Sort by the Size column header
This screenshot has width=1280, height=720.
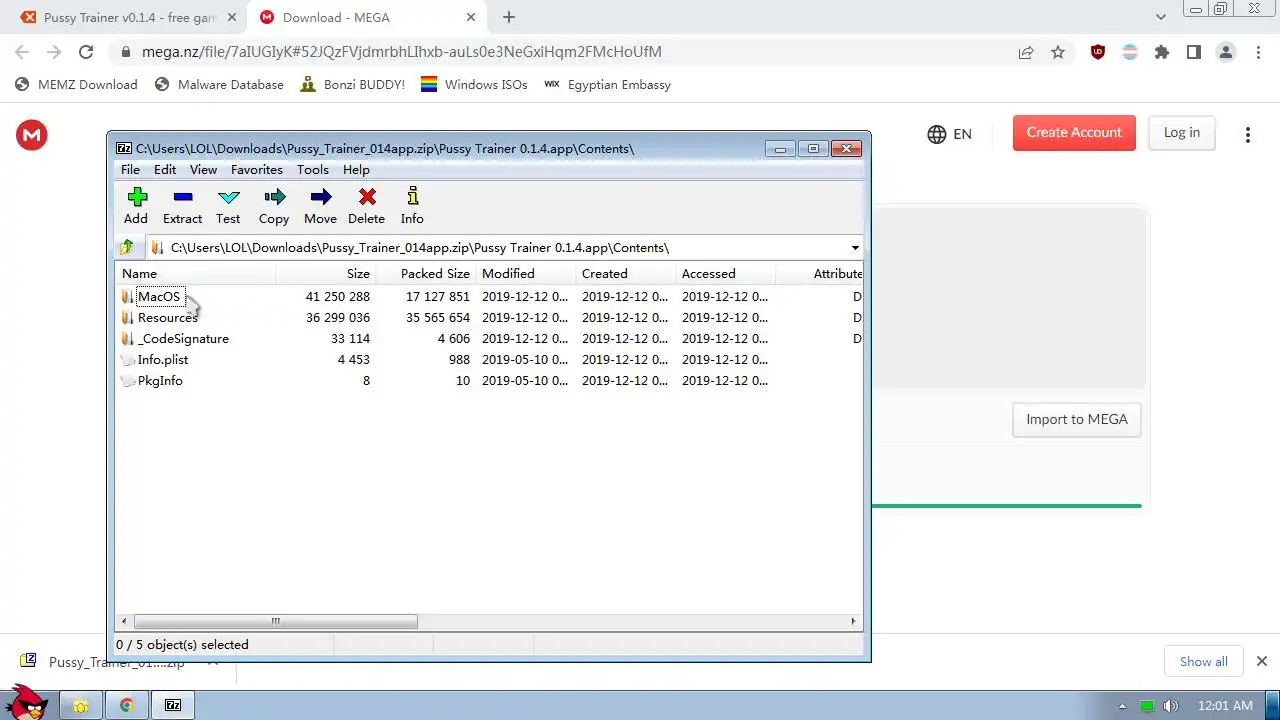click(326, 274)
